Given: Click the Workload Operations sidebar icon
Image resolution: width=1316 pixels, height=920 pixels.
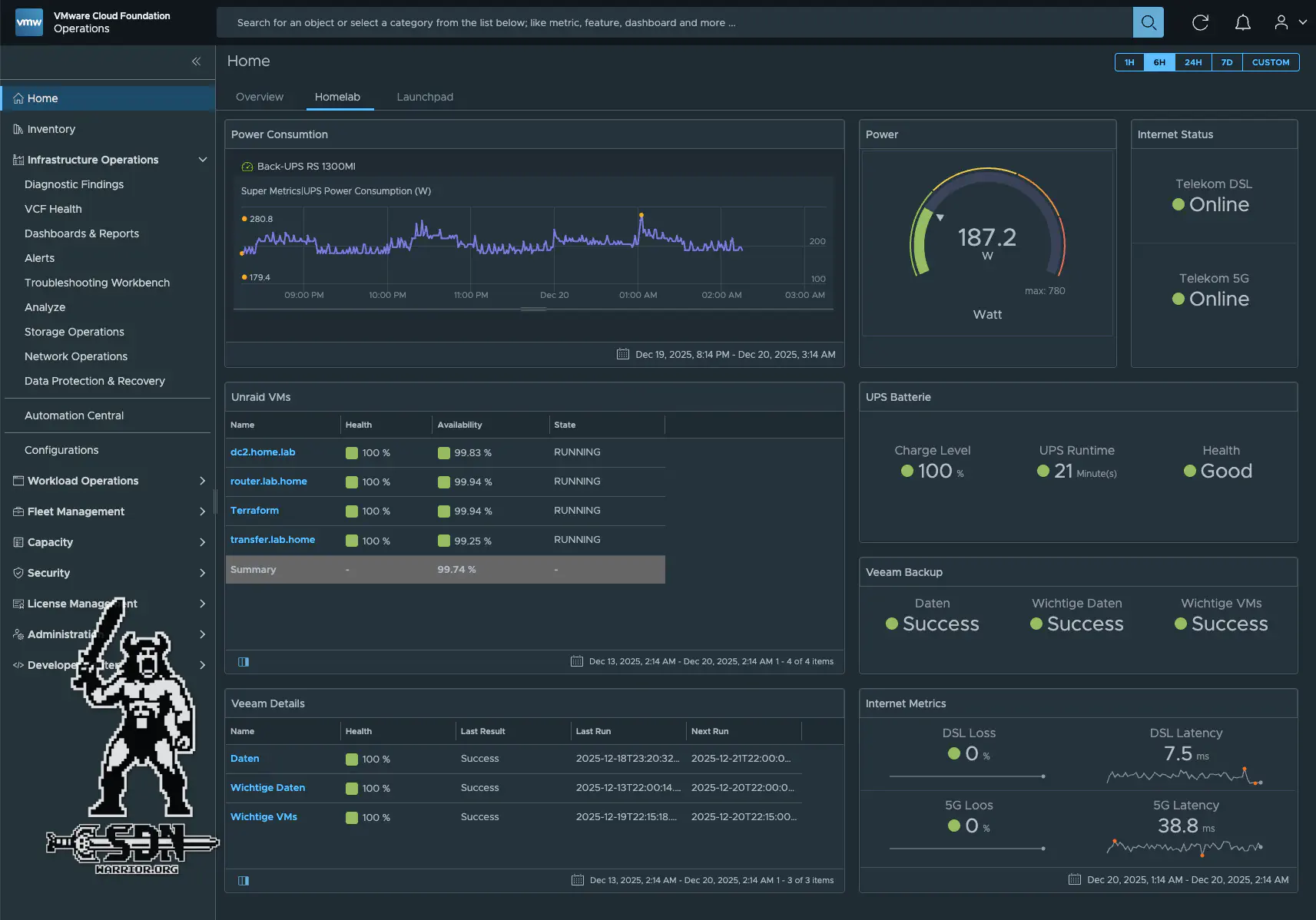Looking at the screenshot, I should tap(18, 480).
